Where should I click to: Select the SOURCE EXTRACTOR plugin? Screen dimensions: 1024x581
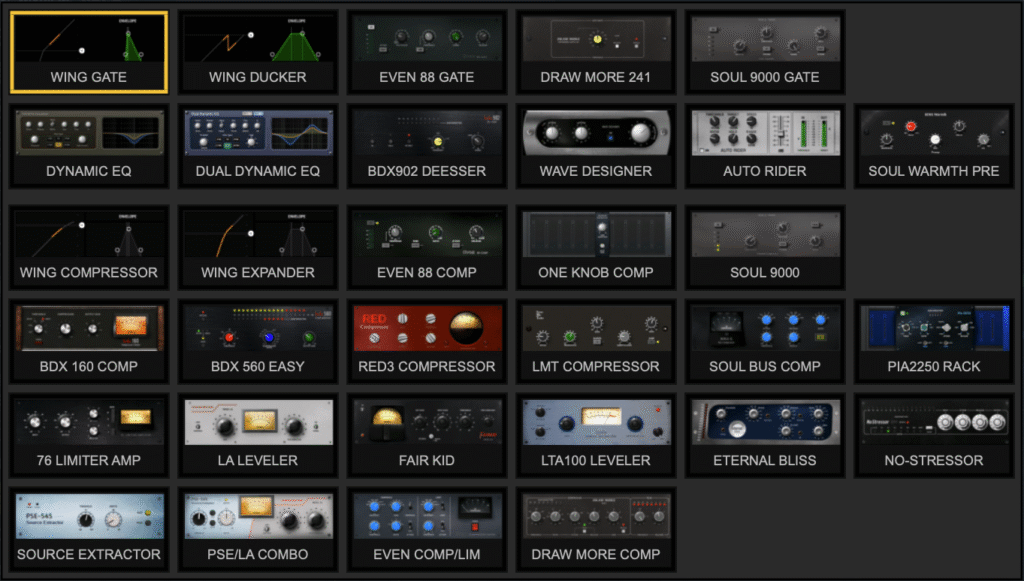(x=89, y=529)
